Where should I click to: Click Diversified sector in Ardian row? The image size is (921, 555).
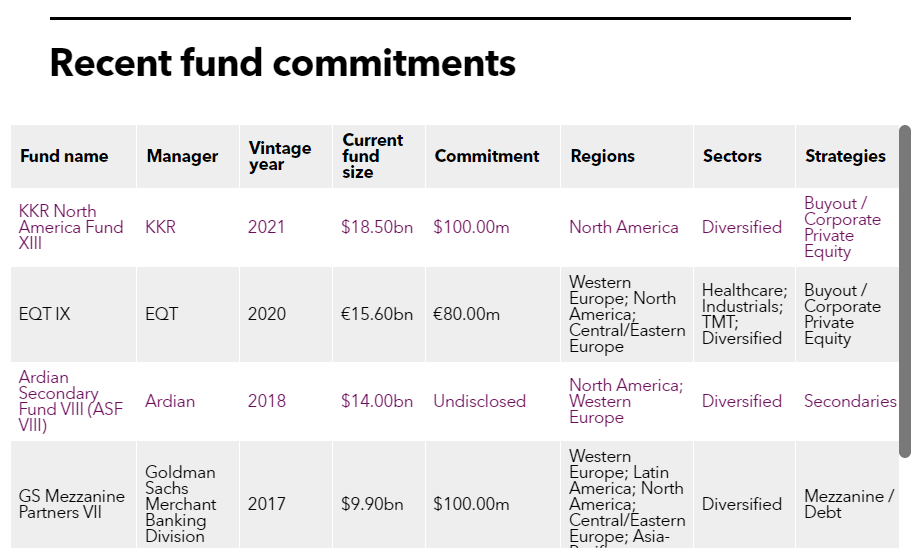(x=741, y=401)
